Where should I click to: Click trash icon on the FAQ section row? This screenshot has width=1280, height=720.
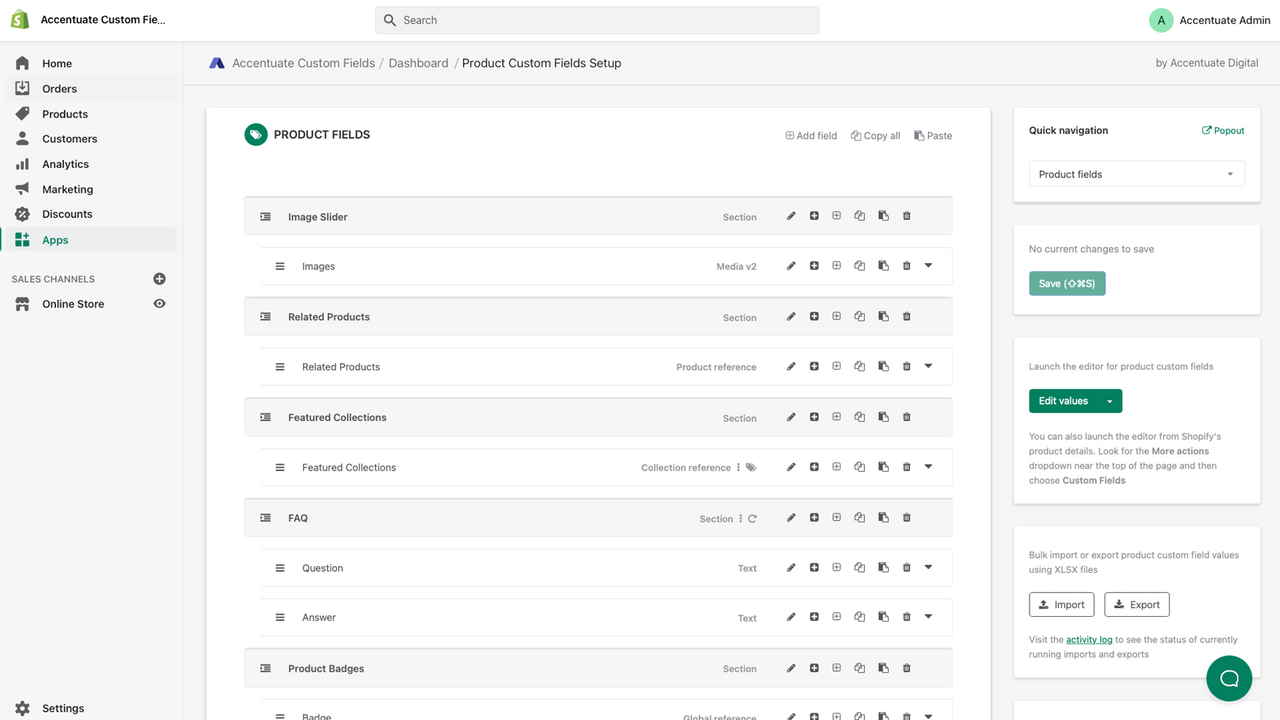click(907, 518)
